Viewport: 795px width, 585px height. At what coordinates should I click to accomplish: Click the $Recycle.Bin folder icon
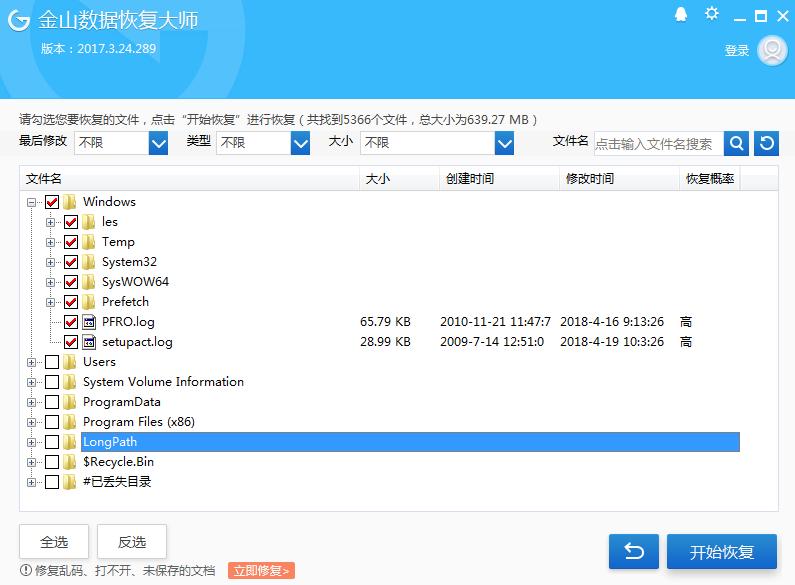tap(69, 462)
